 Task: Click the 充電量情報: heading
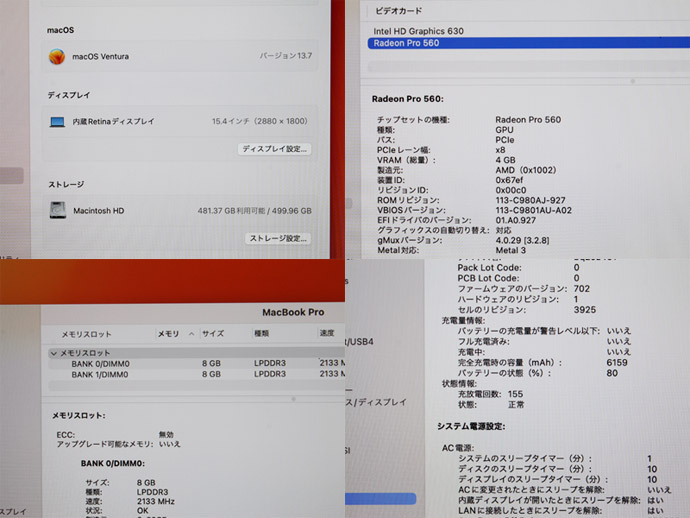[x=463, y=320]
